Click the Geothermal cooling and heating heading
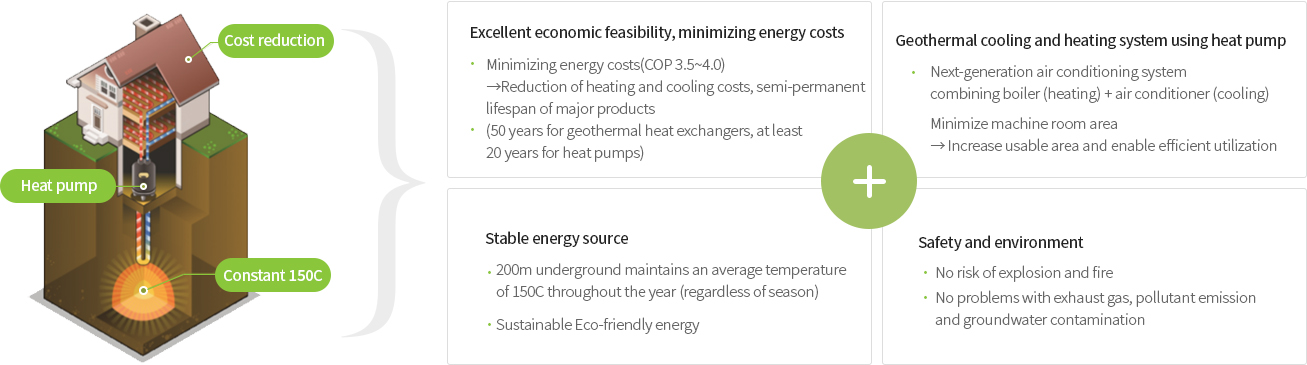Viewport: 1307px width, 365px height. (x=1091, y=41)
